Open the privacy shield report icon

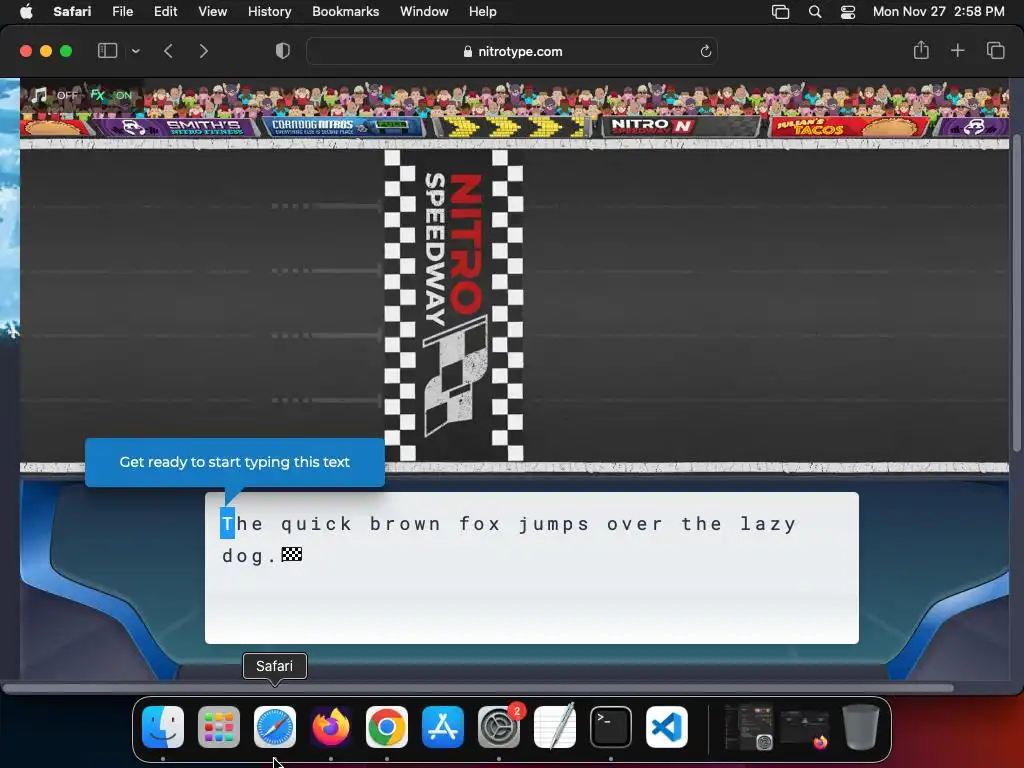point(283,51)
